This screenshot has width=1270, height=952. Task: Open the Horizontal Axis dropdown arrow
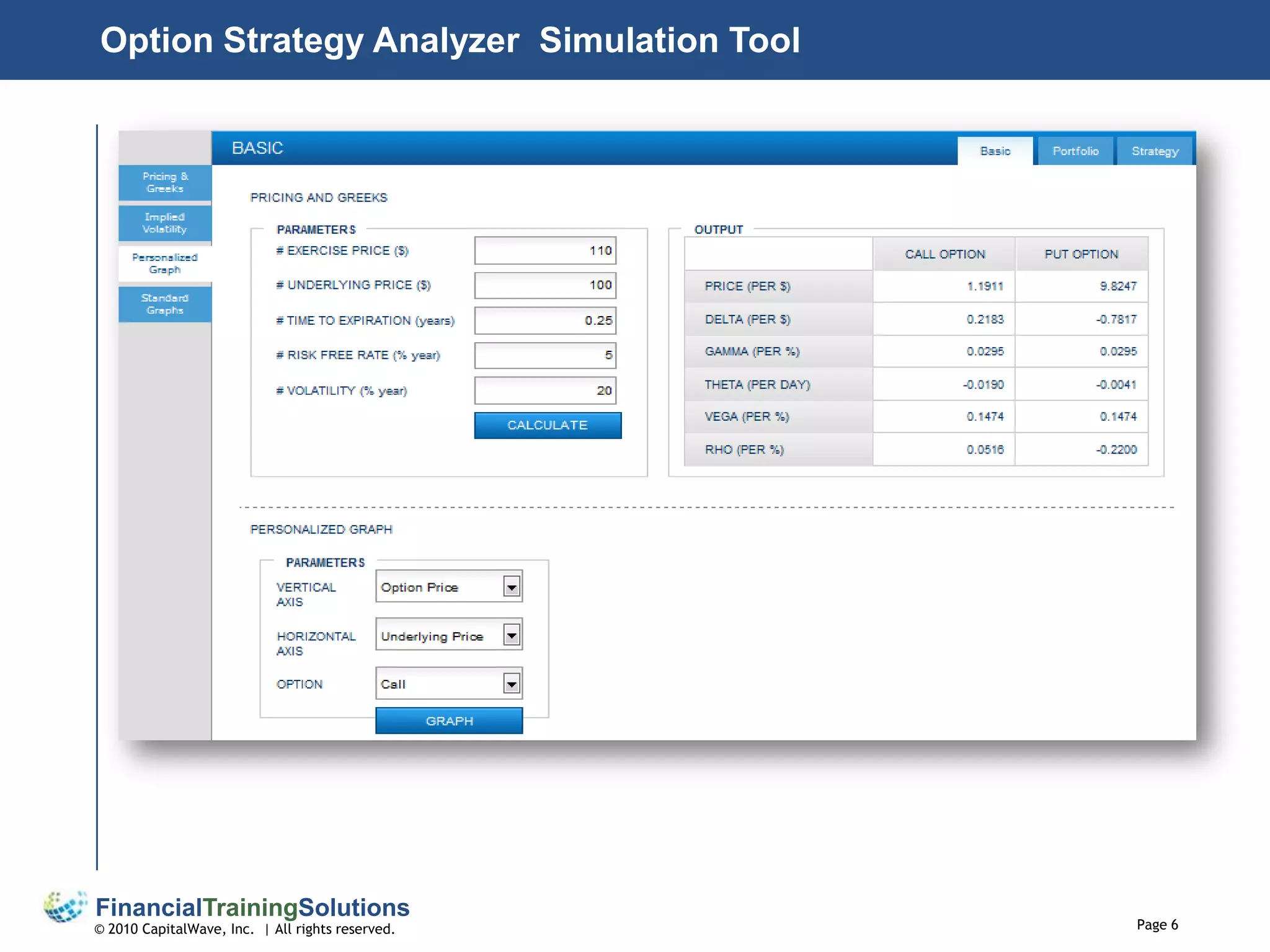pyautogui.click(x=512, y=635)
